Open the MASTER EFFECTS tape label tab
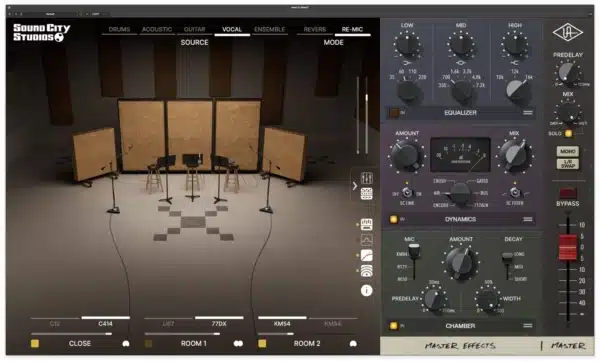This screenshot has width=600, height=362. tap(460, 346)
